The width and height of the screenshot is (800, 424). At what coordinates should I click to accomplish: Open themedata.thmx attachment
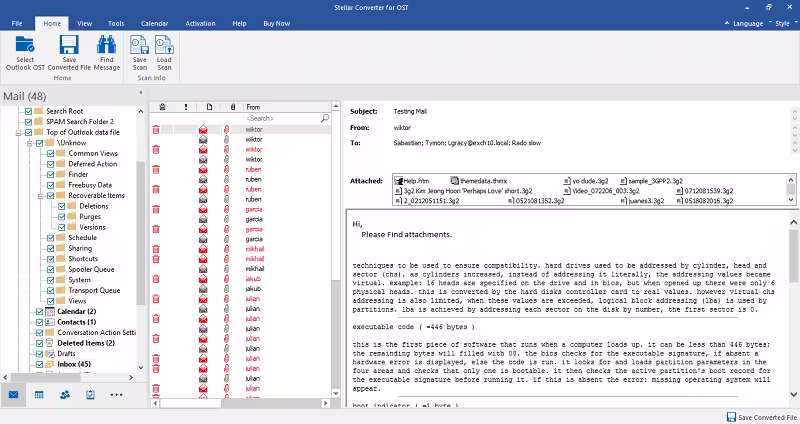tap(479, 181)
